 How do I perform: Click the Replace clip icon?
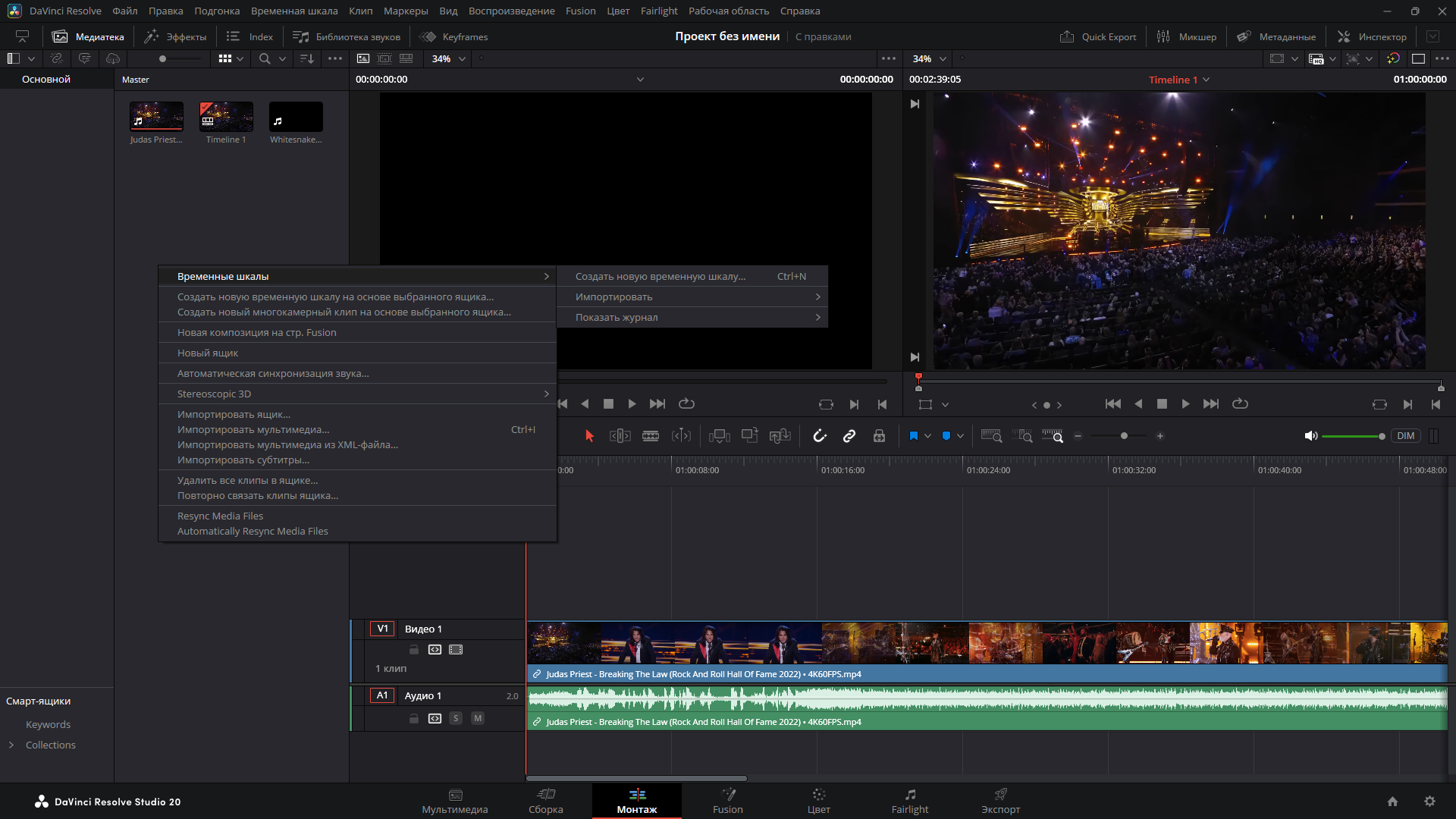[780, 436]
